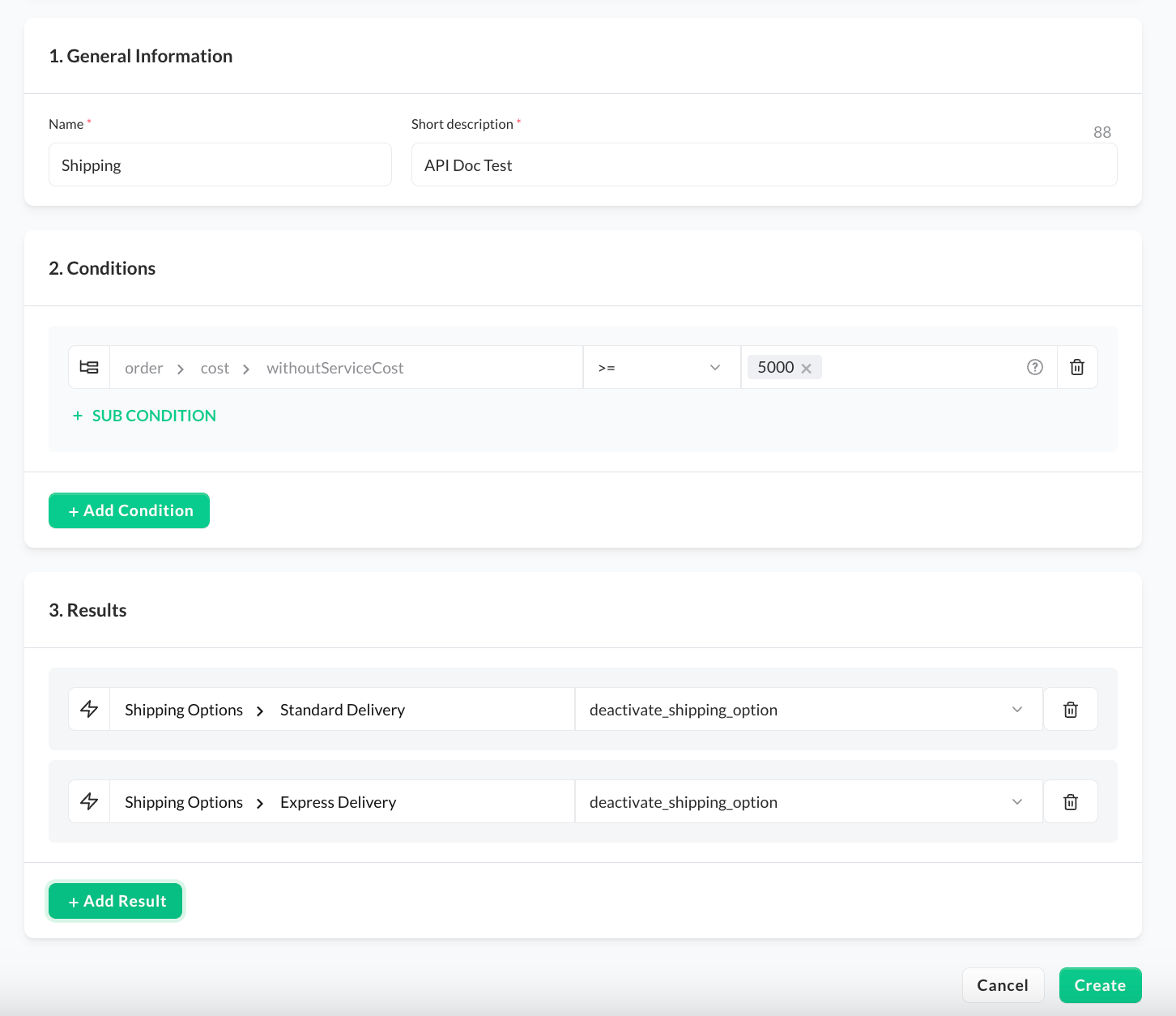Remove the 5000 value tag

pyautogui.click(x=806, y=369)
